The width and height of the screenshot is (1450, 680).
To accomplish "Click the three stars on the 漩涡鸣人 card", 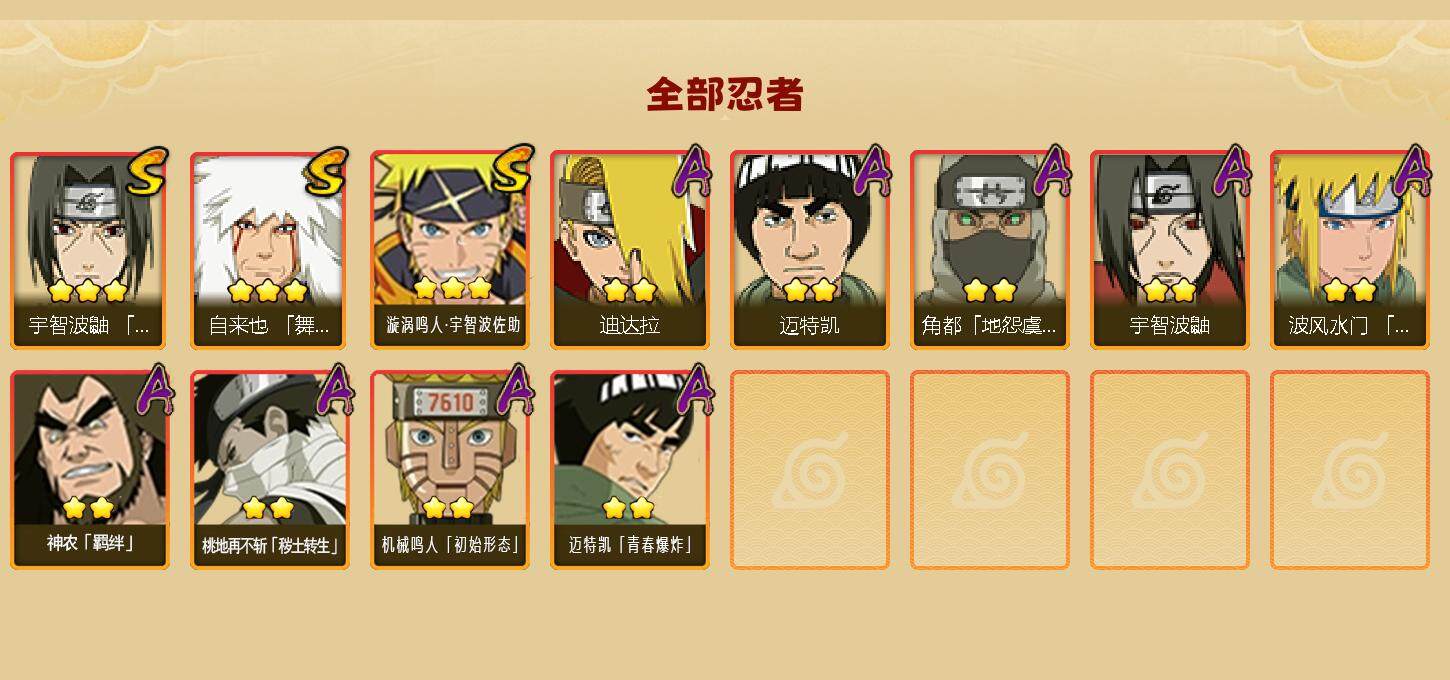I will point(452,289).
